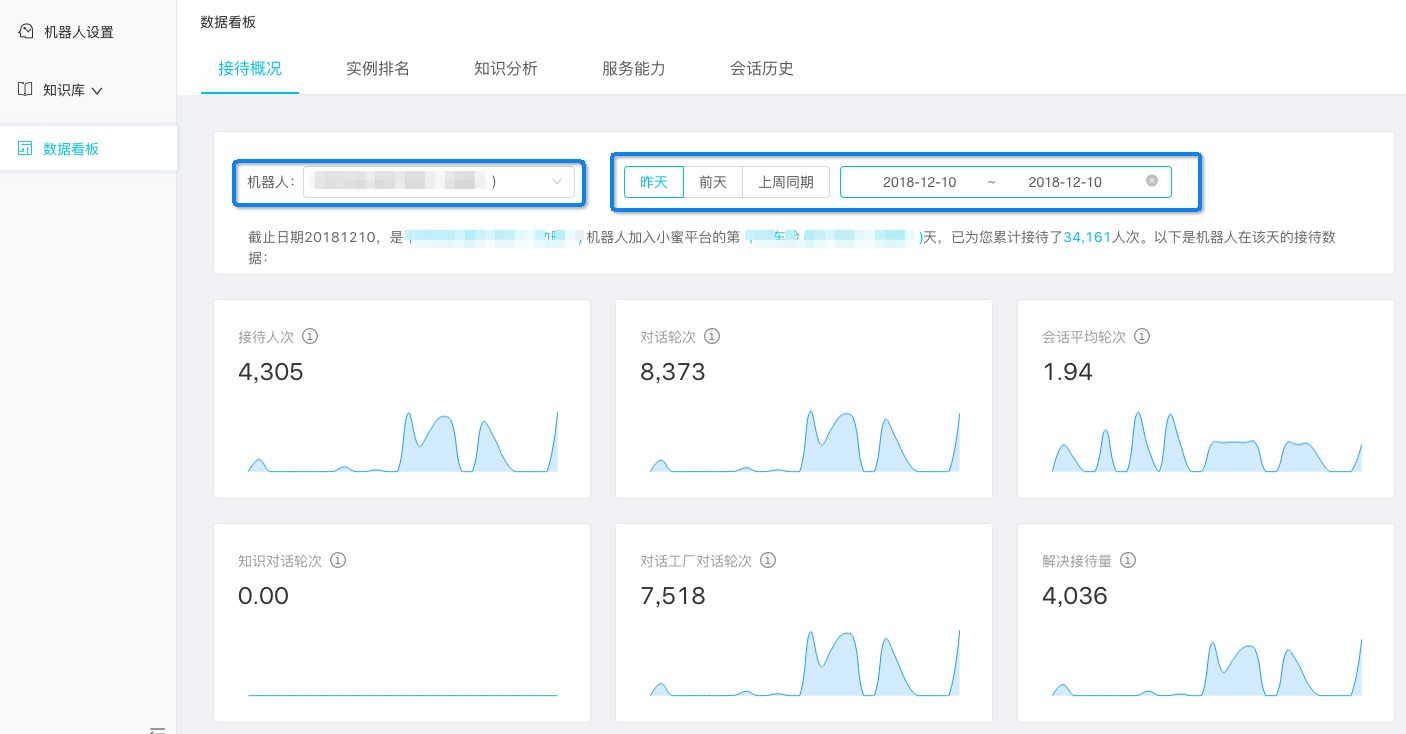Click the end date field 2018-12-10
The image size is (1406, 734).
coord(1065,182)
